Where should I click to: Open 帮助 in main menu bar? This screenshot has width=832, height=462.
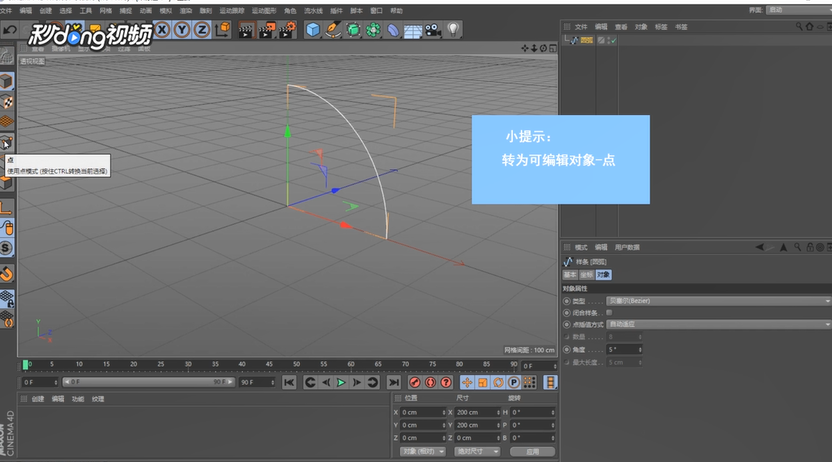[396, 11]
